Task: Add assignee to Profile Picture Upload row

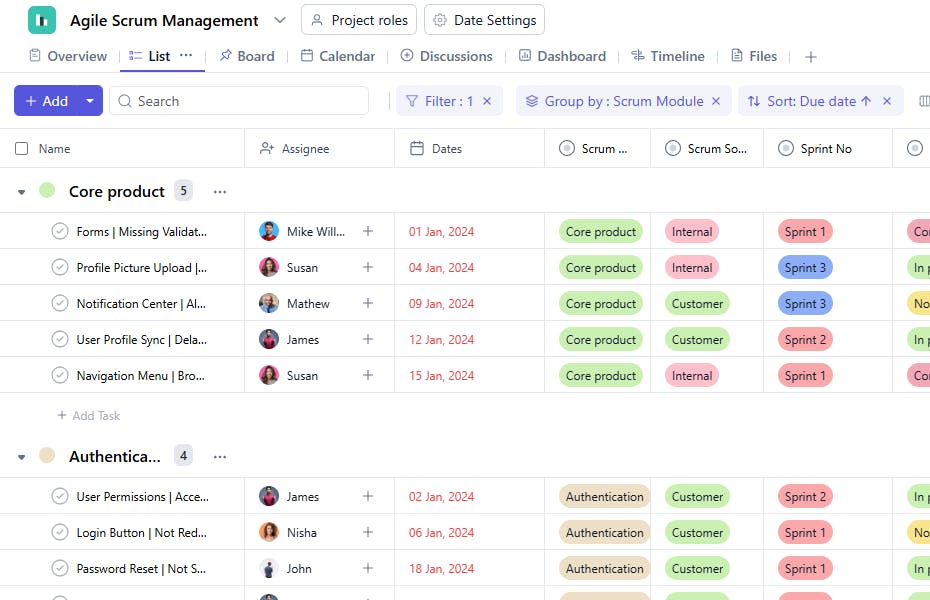Action: pyautogui.click(x=368, y=267)
